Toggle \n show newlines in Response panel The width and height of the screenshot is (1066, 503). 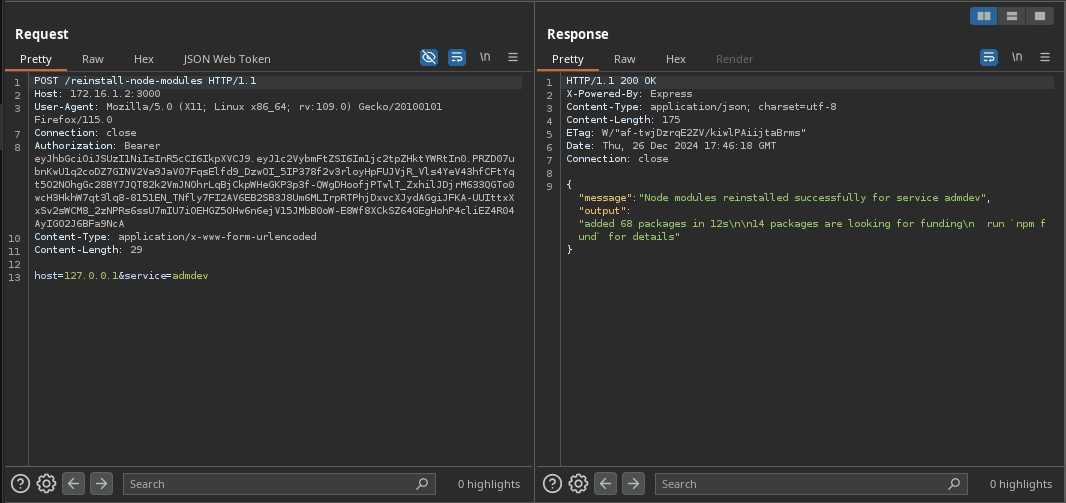click(1017, 58)
